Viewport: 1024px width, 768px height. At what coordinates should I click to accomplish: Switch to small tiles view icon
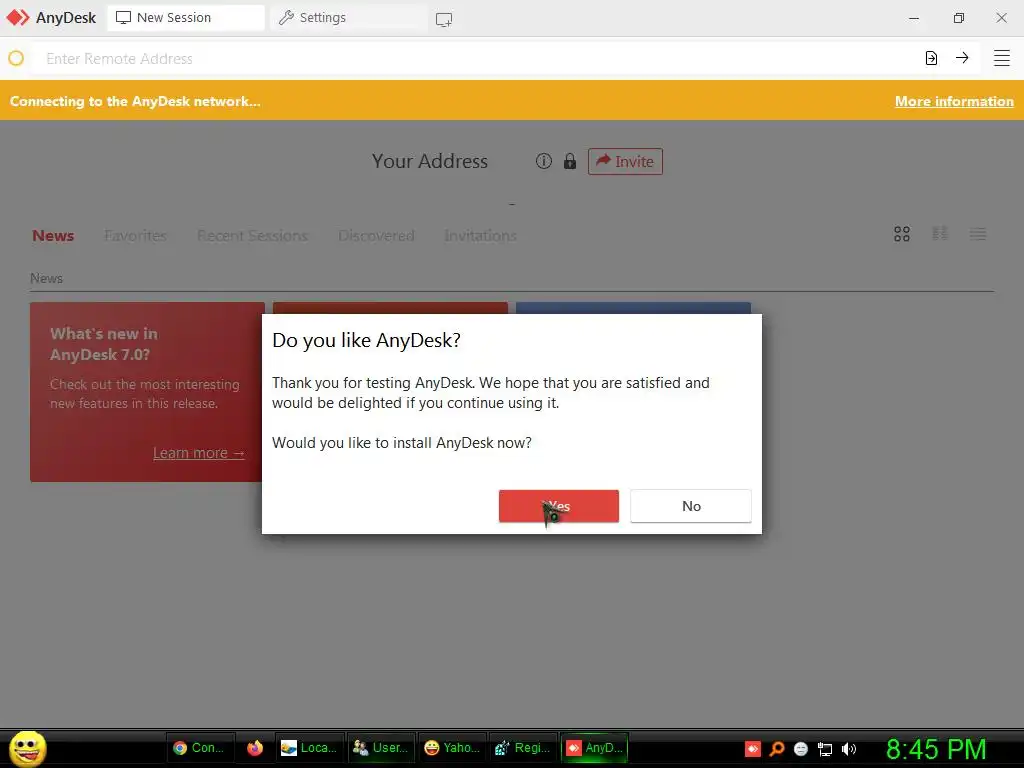coord(940,234)
